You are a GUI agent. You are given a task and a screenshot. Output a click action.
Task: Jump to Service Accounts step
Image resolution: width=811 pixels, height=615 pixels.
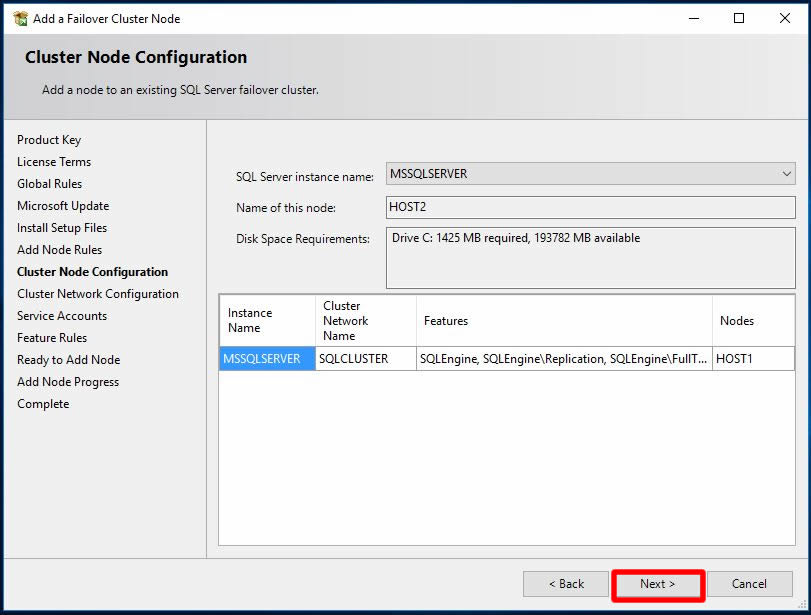coord(62,316)
